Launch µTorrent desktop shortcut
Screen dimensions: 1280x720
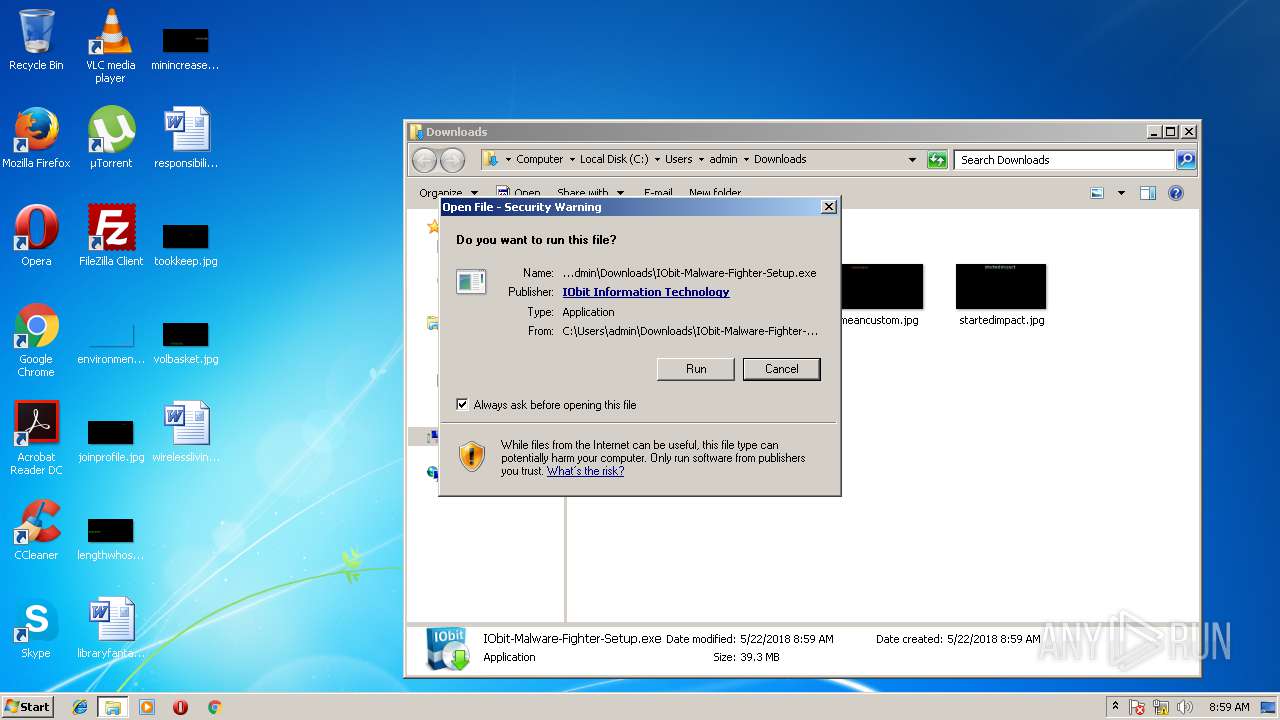110,138
